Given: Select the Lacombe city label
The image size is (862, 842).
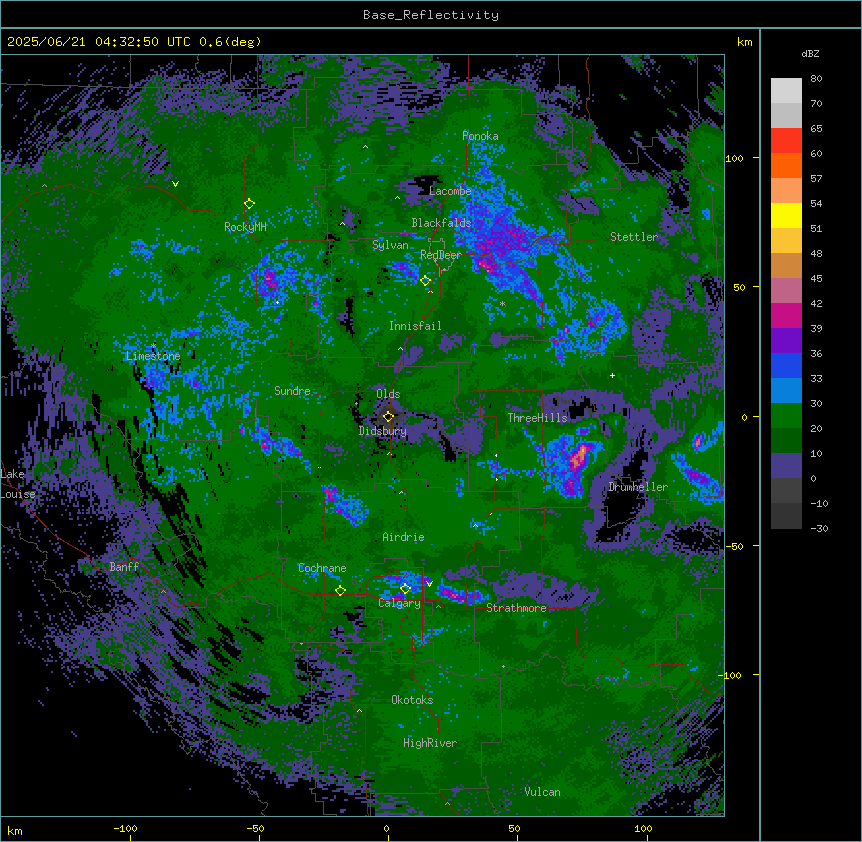Looking at the screenshot, I should pyautogui.click(x=450, y=191).
